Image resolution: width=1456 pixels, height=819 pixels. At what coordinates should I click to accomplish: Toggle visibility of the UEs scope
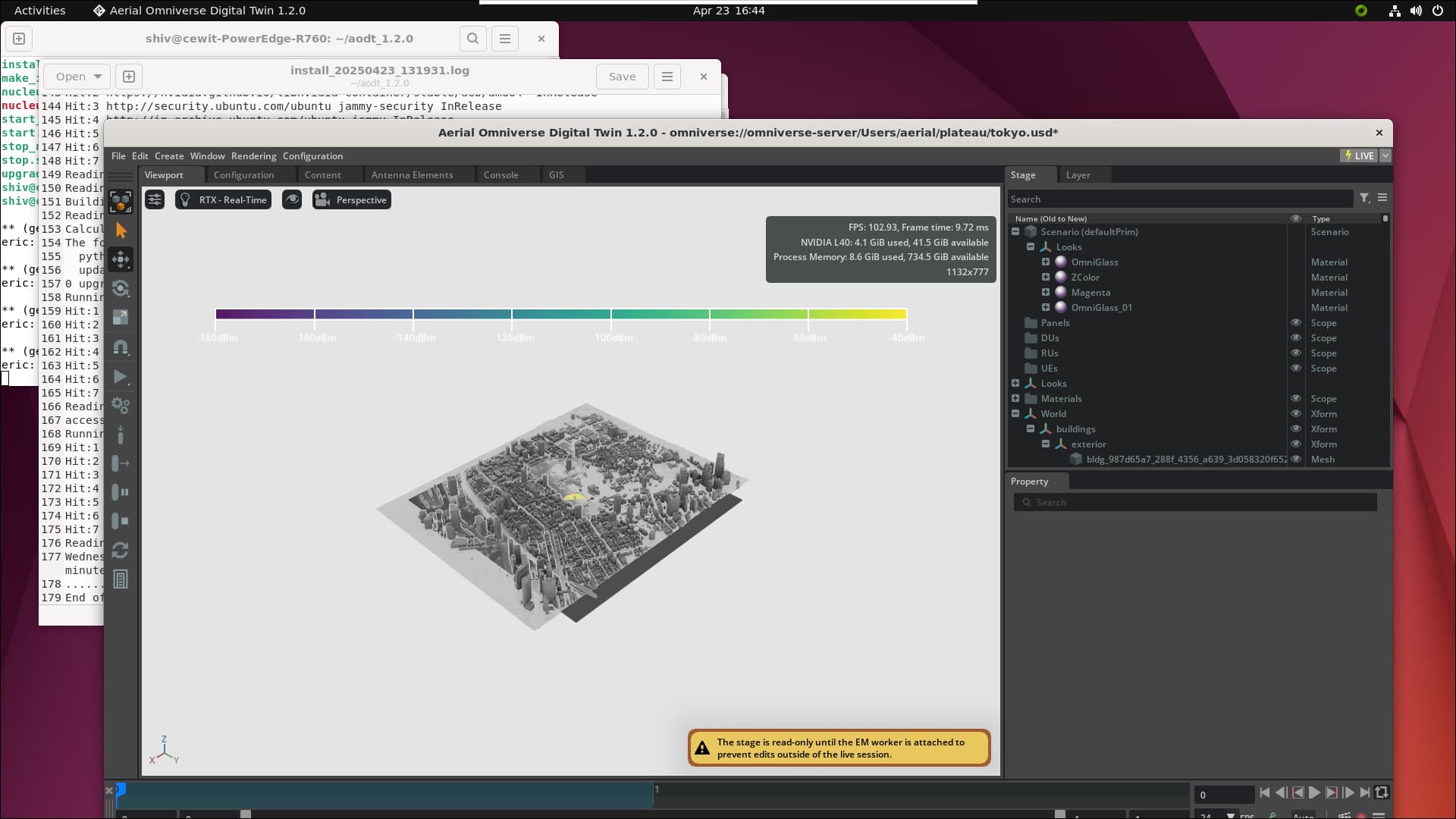(x=1296, y=369)
